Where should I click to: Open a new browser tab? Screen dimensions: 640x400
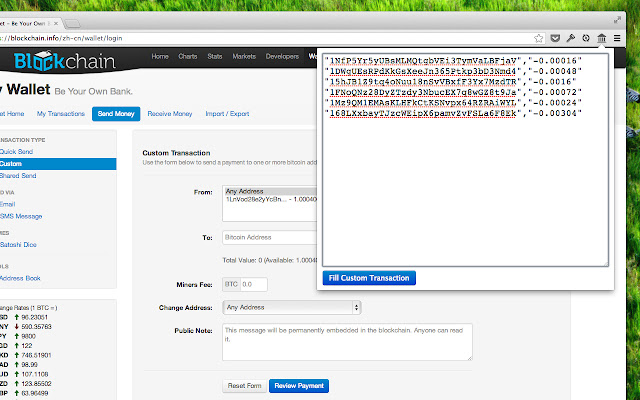pos(72,24)
